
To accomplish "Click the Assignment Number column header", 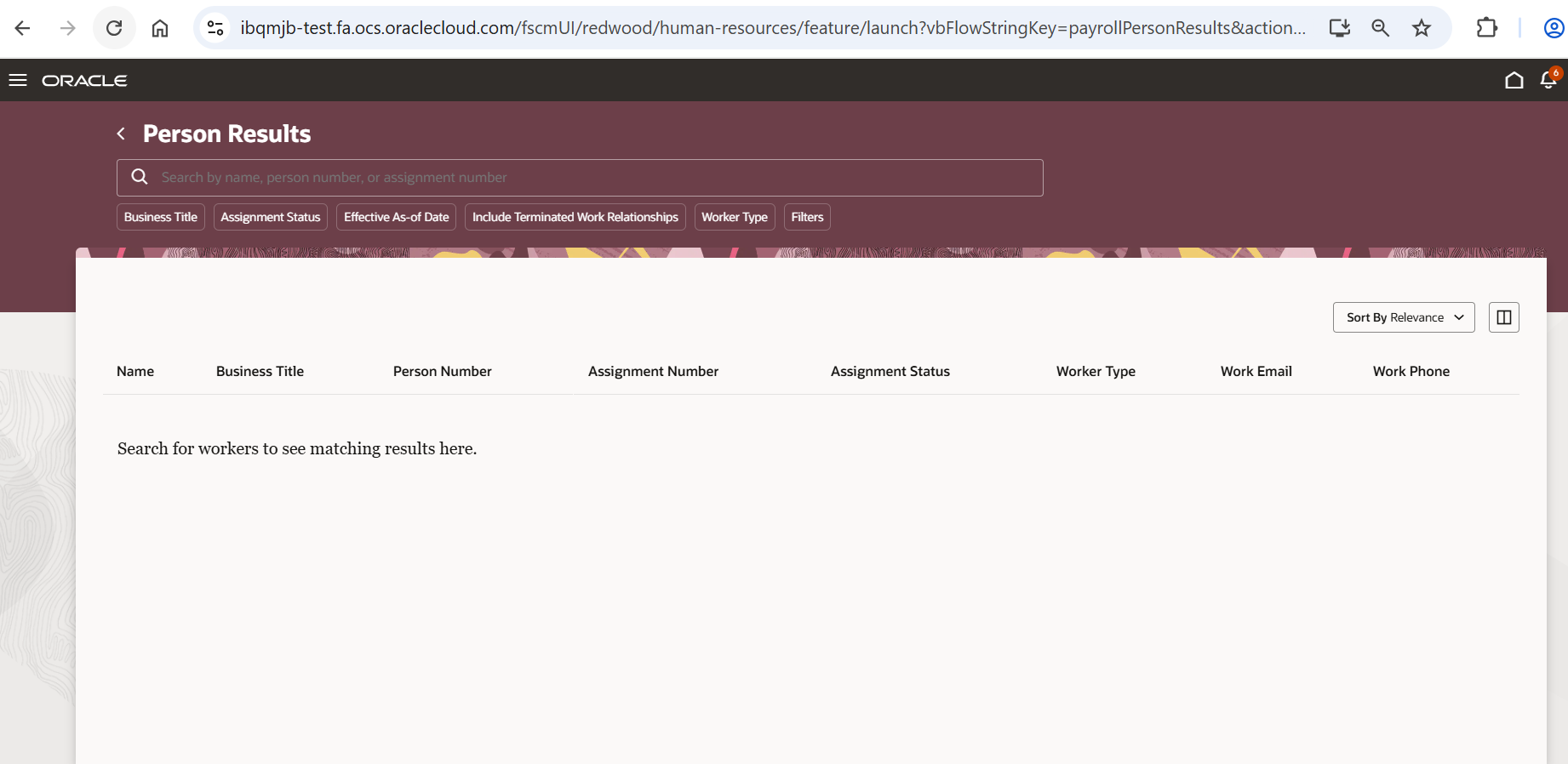I will click(653, 371).
